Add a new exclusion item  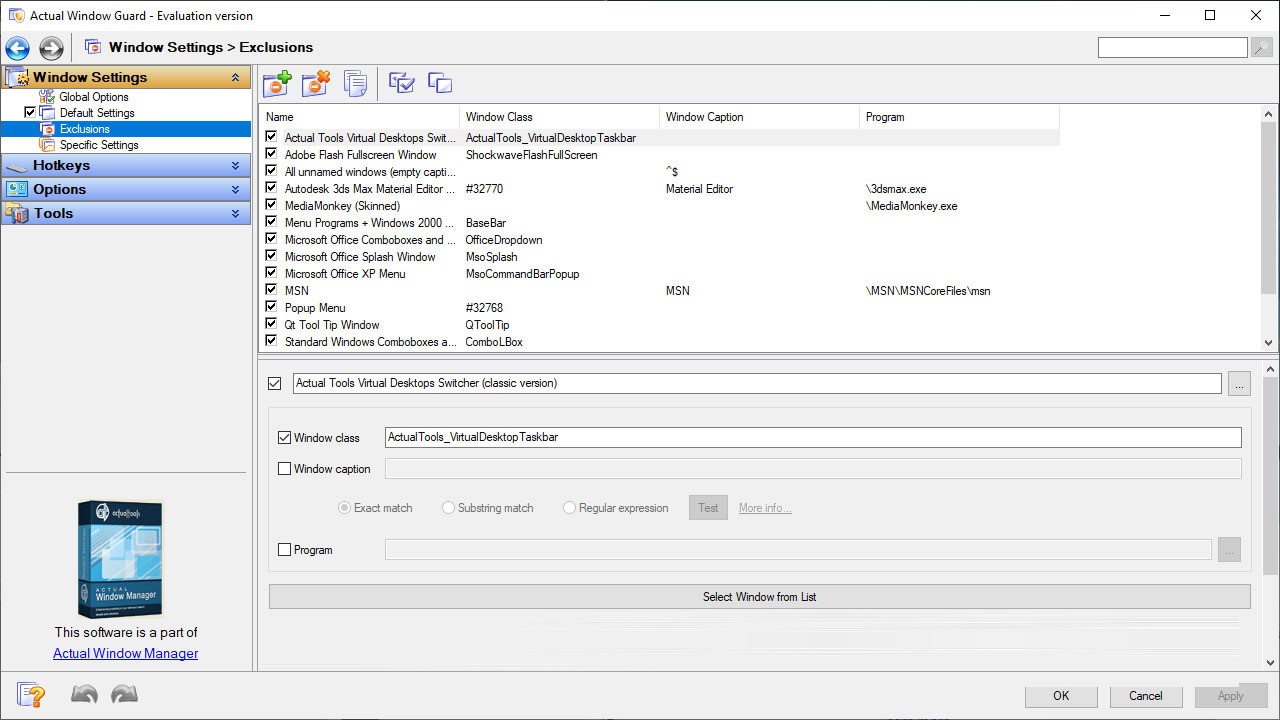click(277, 83)
